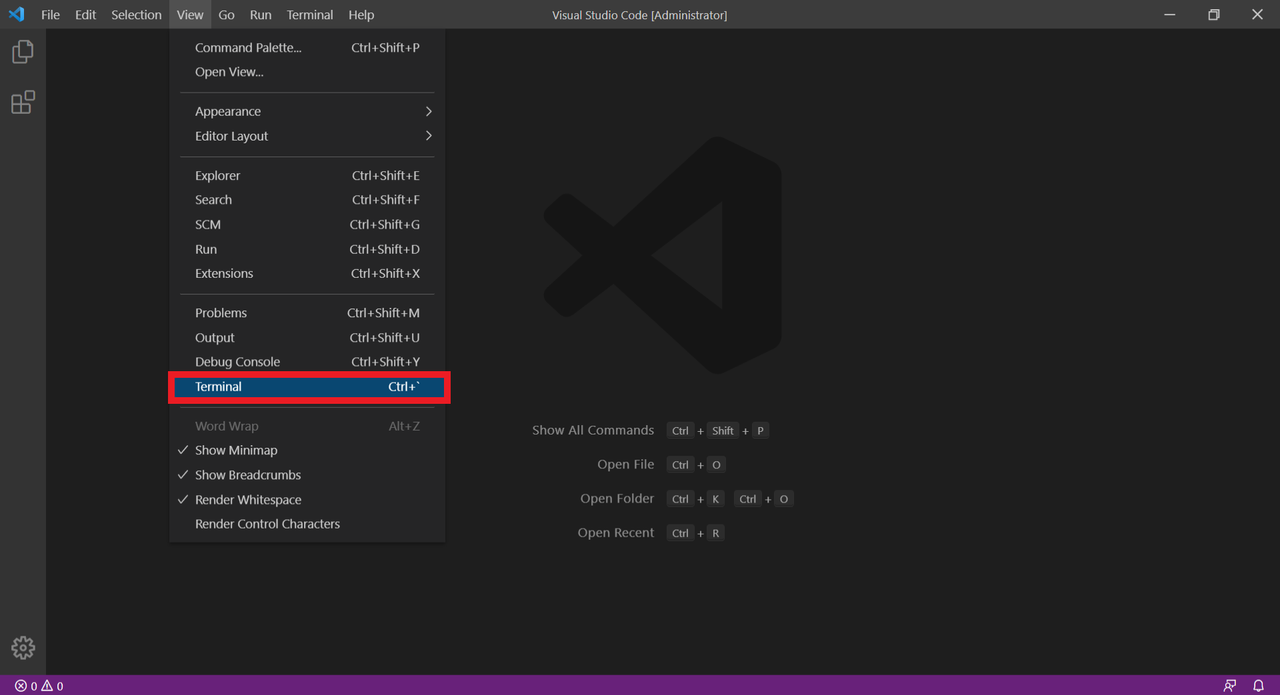Select Terminal entry in the View dropdown
Screen dimensions: 1280x695
308,387
